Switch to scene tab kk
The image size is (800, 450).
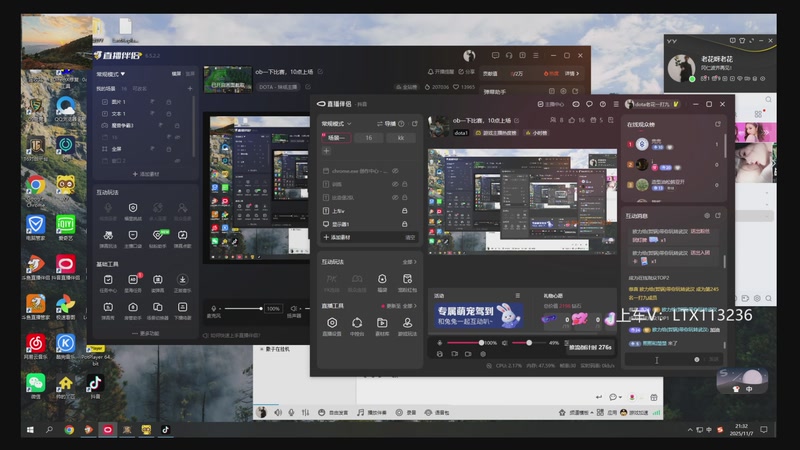(401, 138)
